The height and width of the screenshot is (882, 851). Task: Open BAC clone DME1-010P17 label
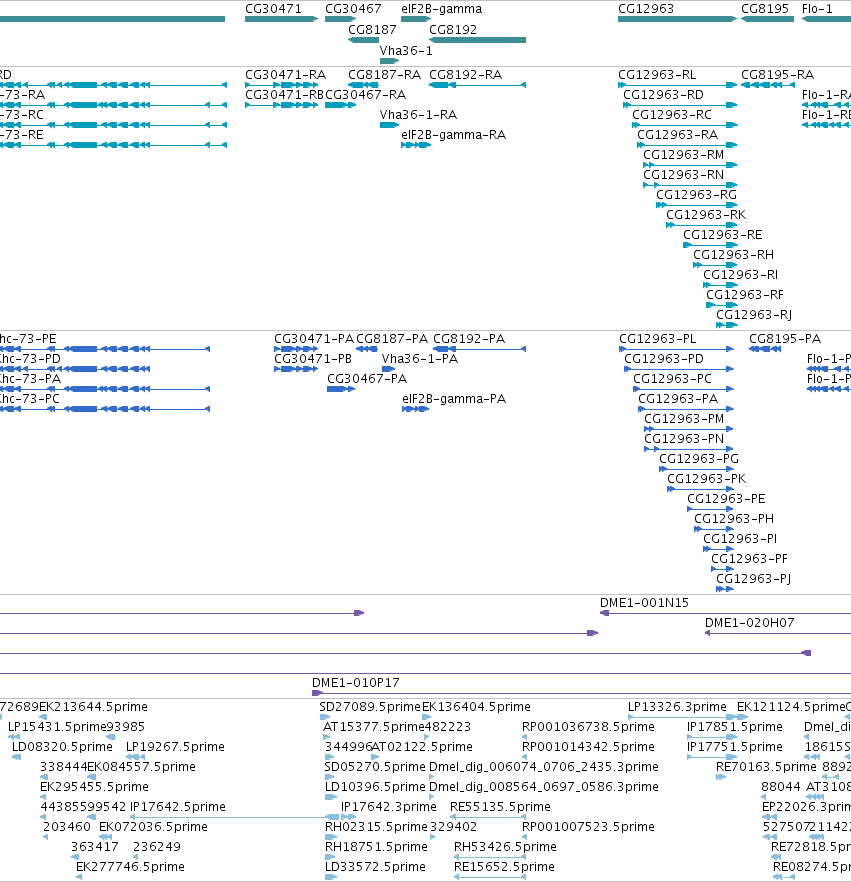tap(355, 683)
